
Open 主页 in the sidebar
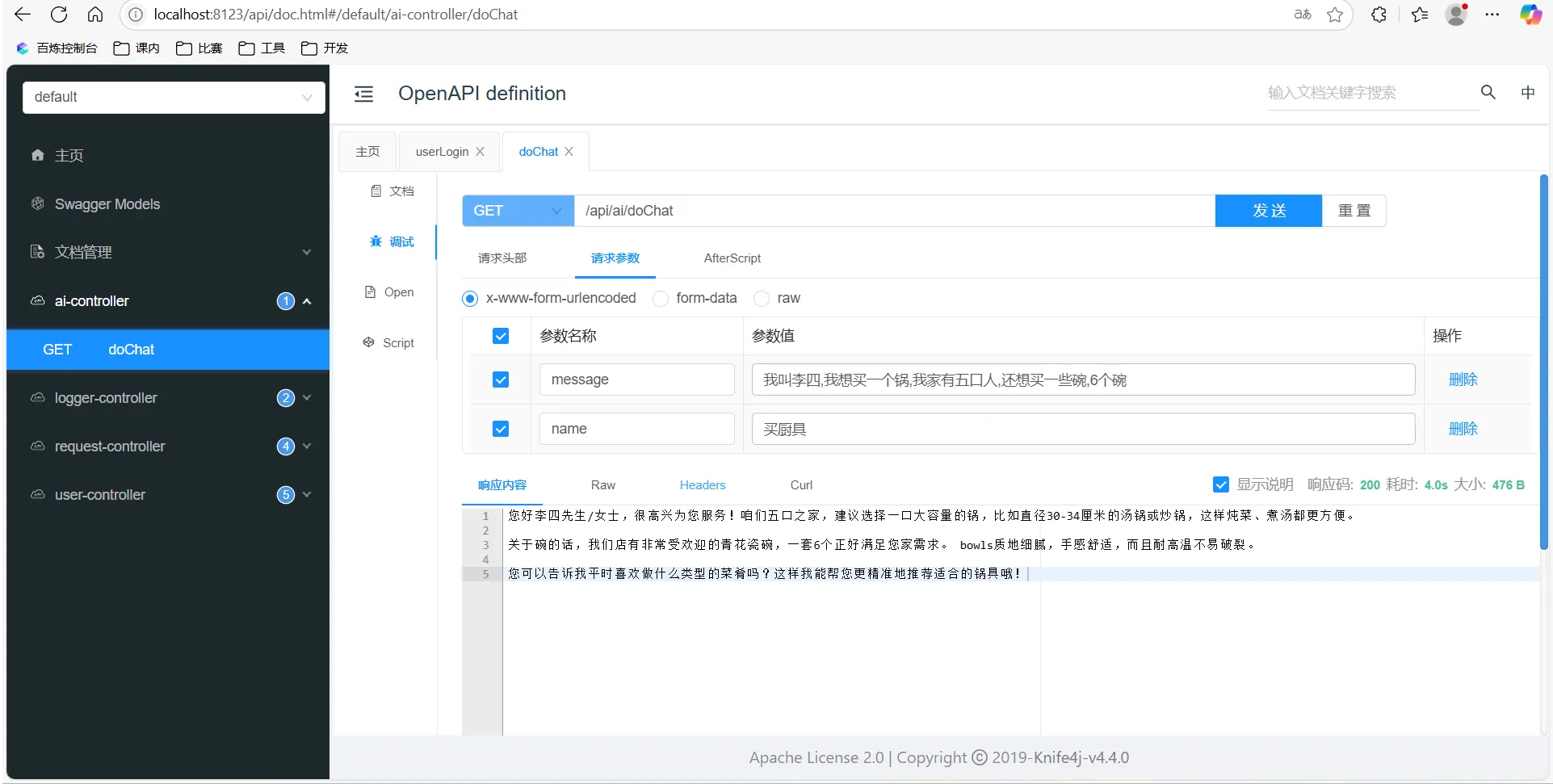tap(168, 155)
